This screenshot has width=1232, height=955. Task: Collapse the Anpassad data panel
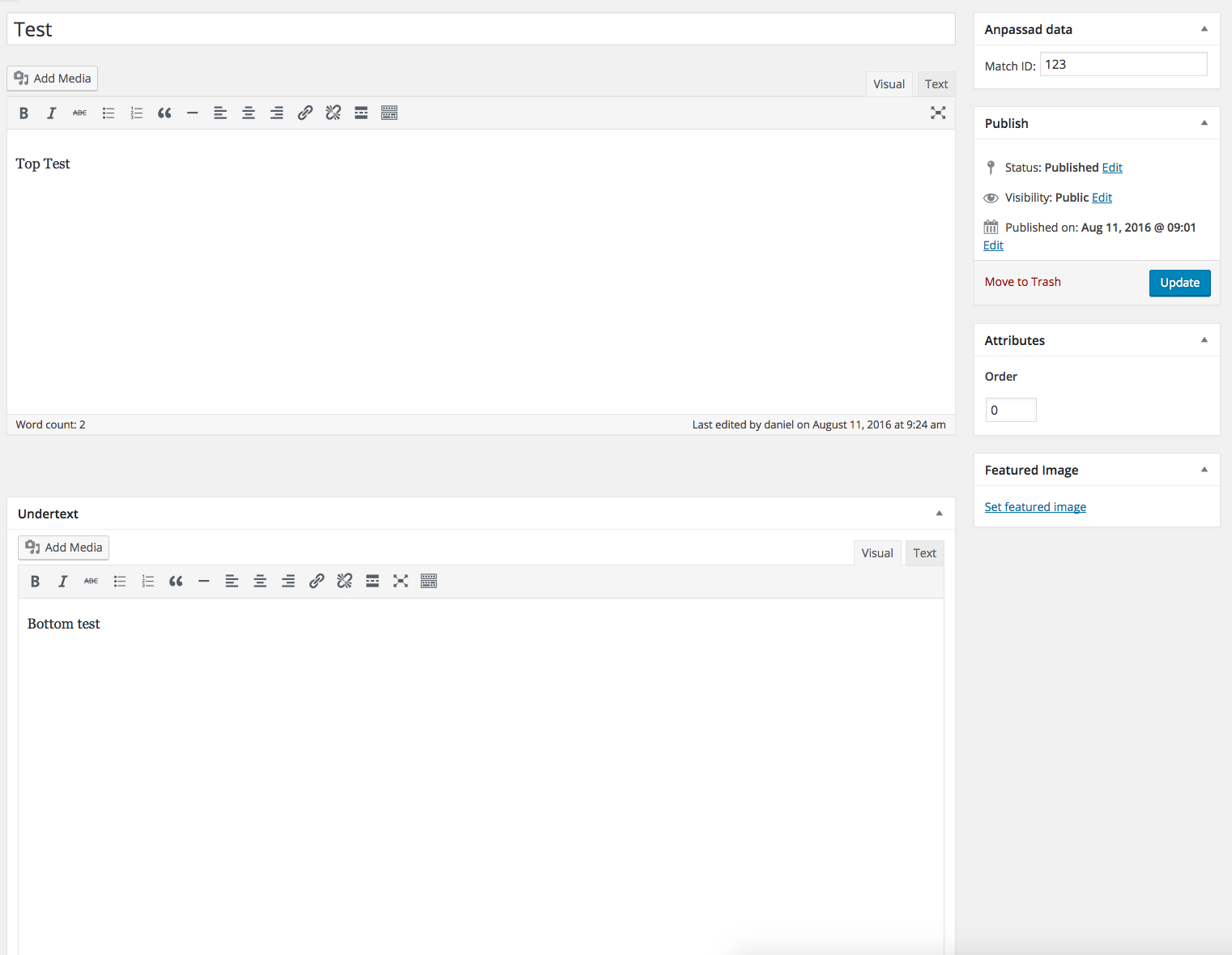pos(1204,29)
